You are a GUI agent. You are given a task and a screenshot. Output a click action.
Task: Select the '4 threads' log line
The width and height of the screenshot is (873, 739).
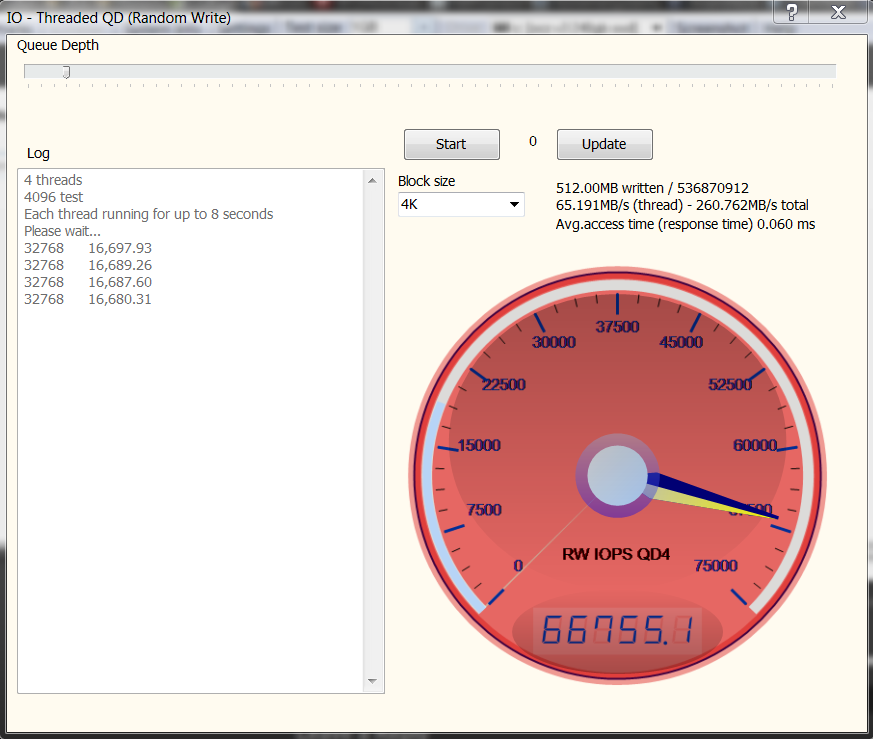[x=53, y=180]
